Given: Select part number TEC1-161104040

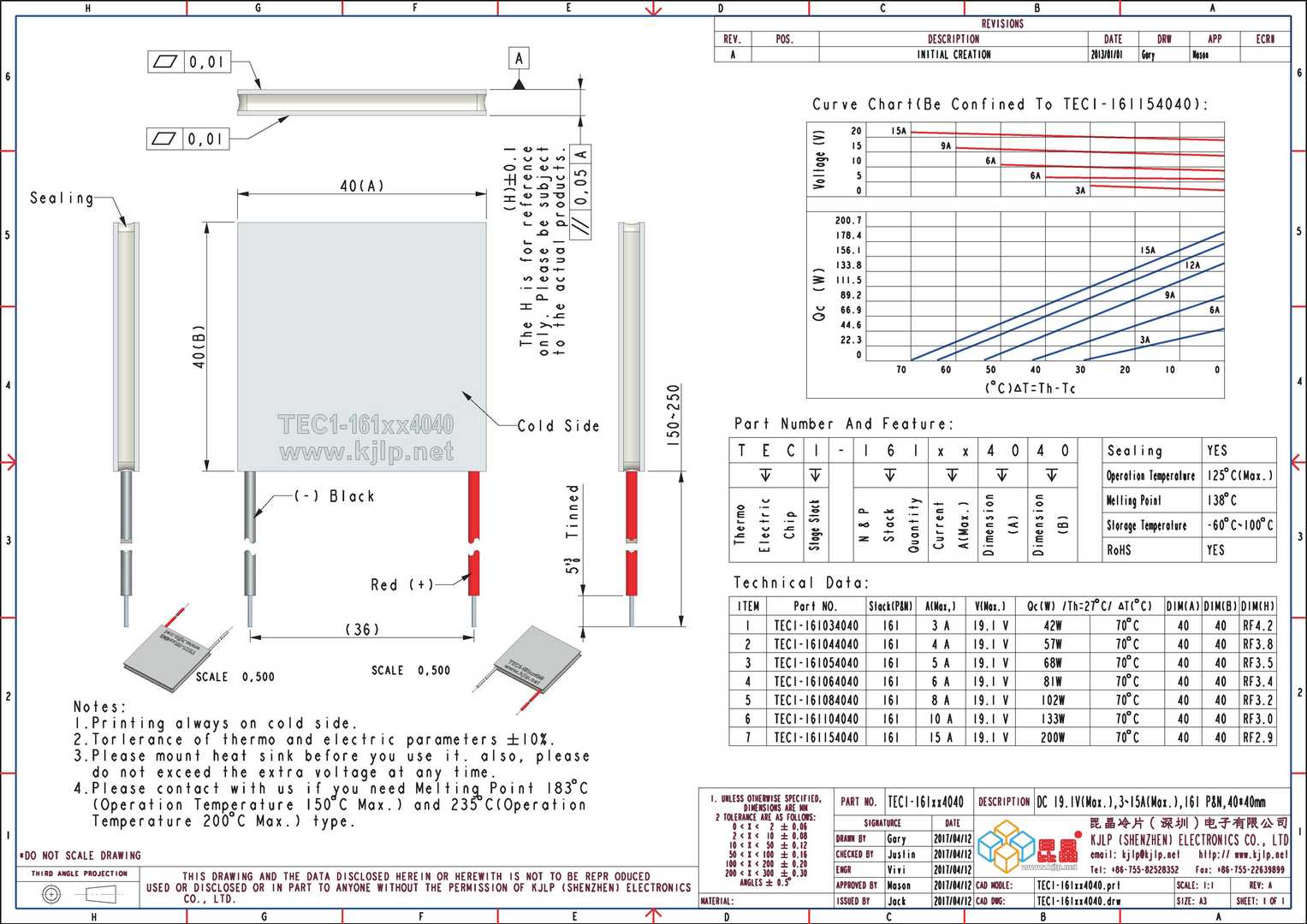Looking at the screenshot, I should (x=816, y=719).
